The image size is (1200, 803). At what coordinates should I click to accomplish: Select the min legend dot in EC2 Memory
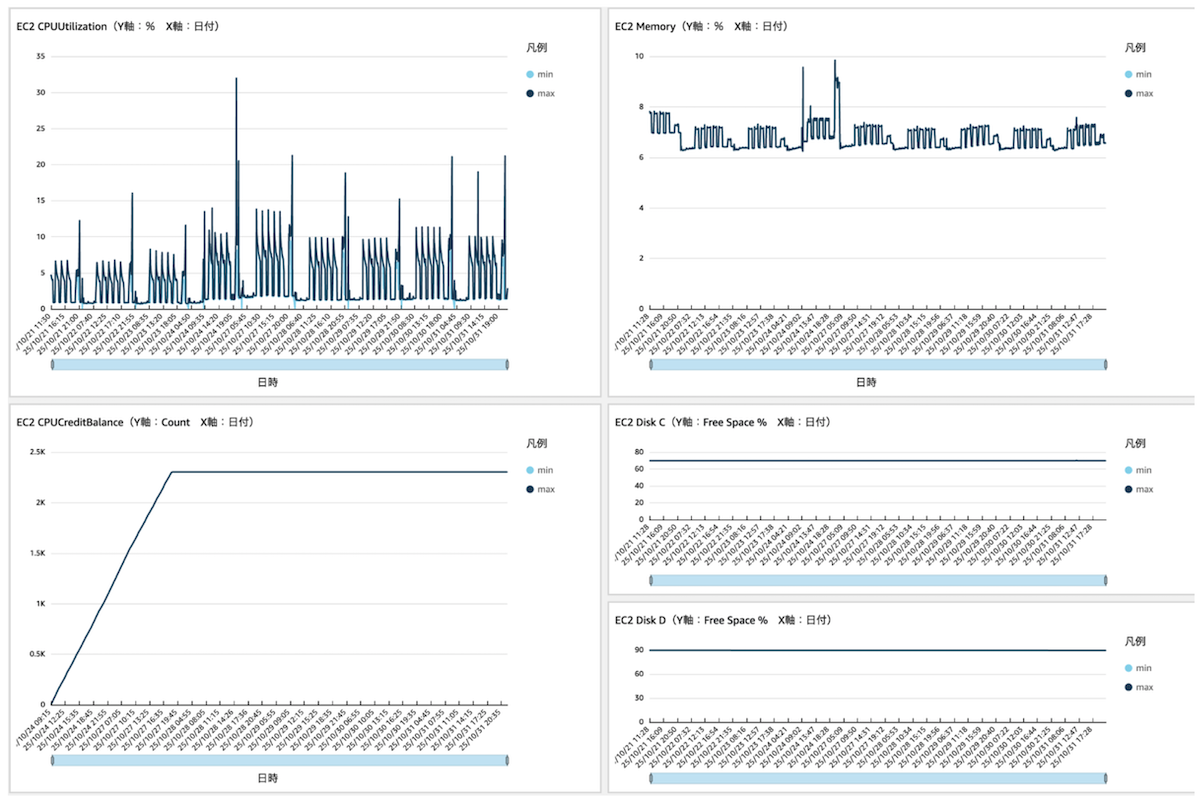pyautogui.click(x=1128, y=74)
